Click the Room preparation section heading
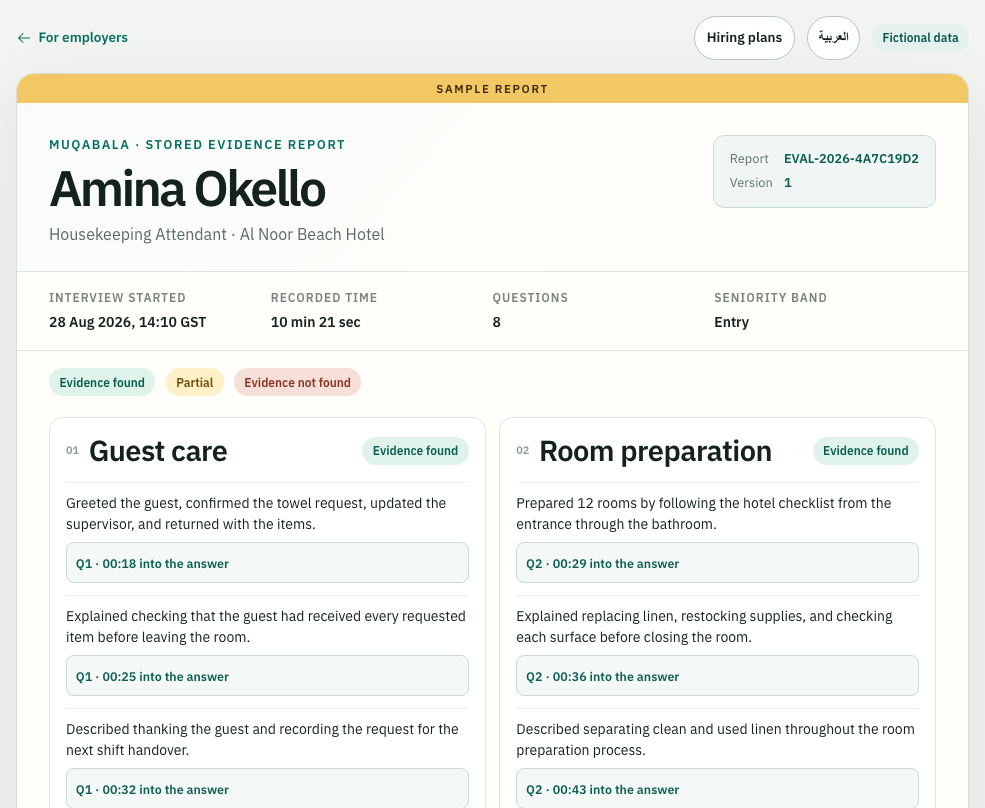This screenshot has height=808, width=985. [655, 451]
